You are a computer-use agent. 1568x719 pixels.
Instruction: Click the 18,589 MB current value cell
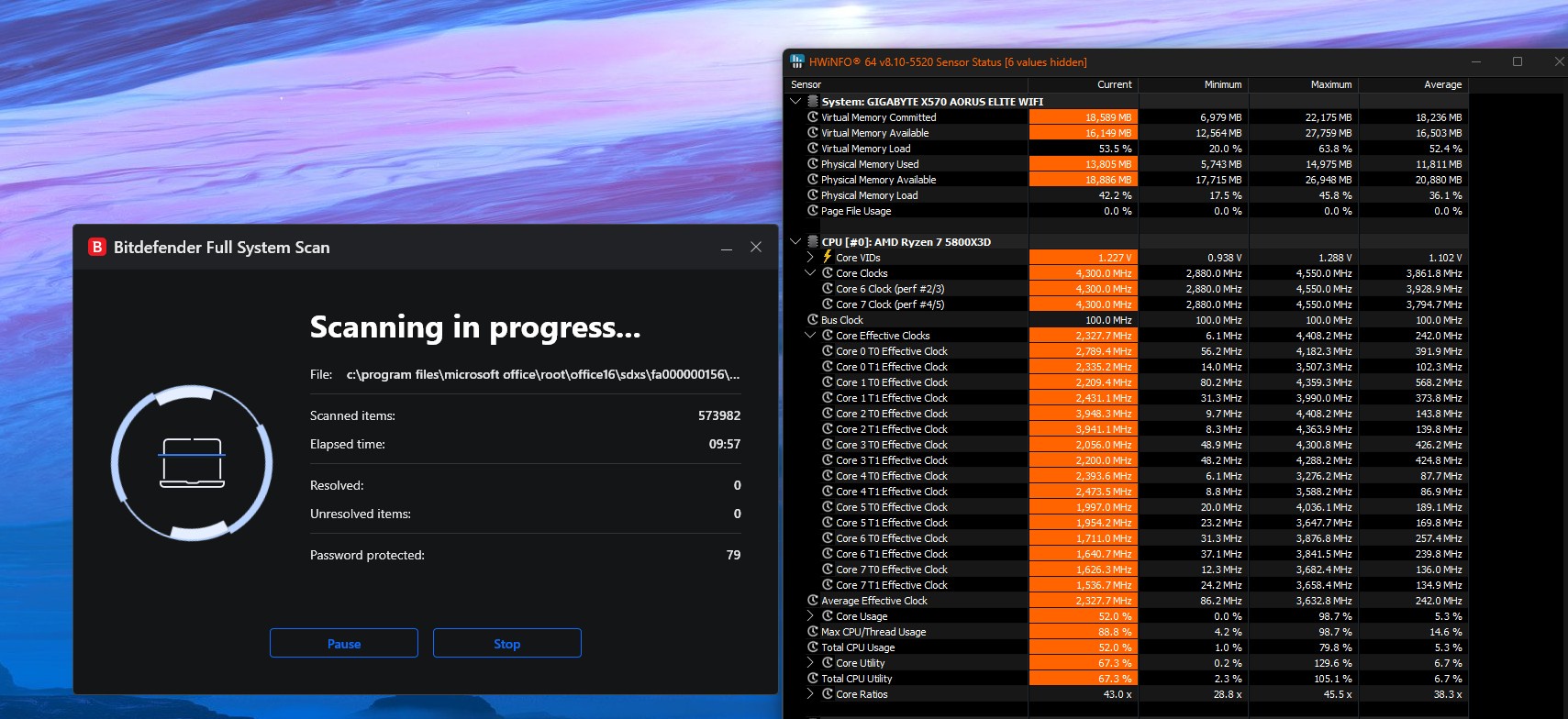1084,116
